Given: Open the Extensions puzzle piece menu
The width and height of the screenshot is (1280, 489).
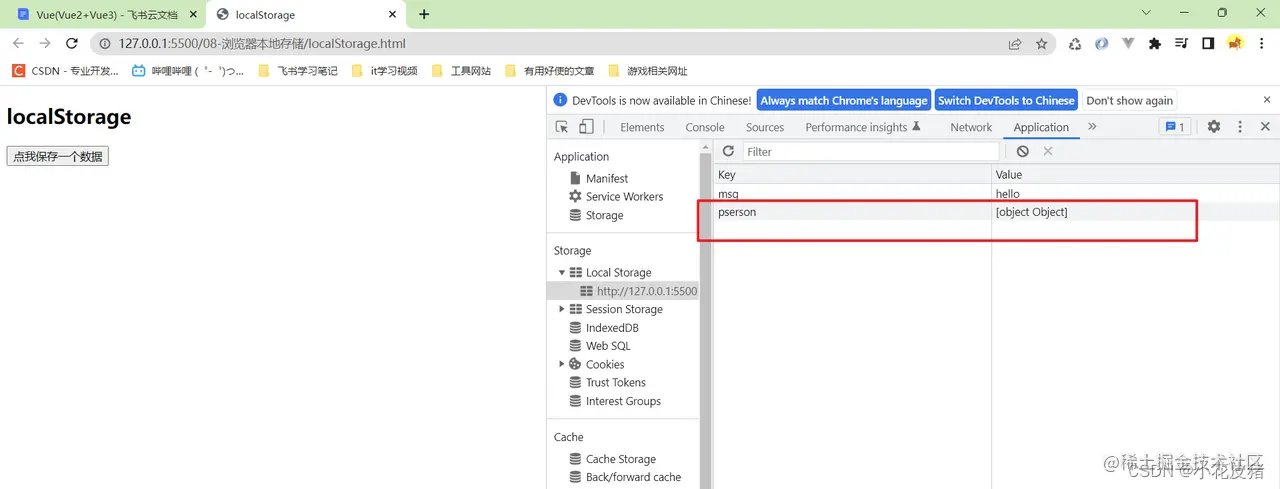Looking at the screenshot, I should click(x=1155, y=44).
